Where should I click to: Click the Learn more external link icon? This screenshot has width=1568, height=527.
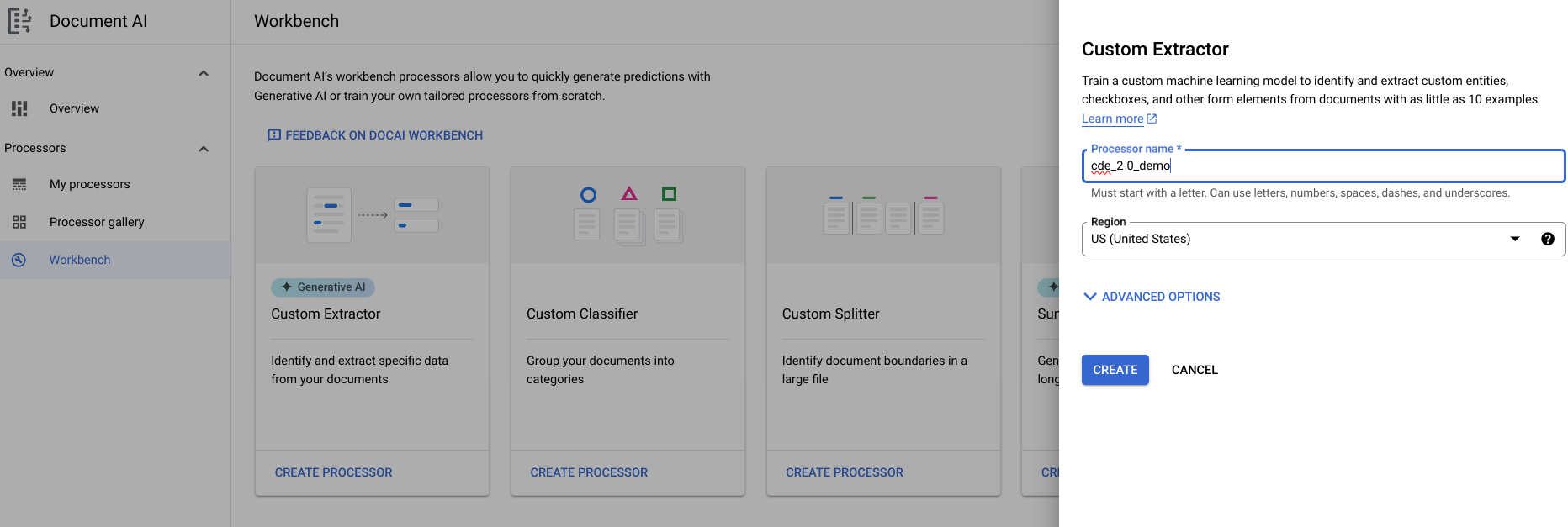pos(1152,119)
